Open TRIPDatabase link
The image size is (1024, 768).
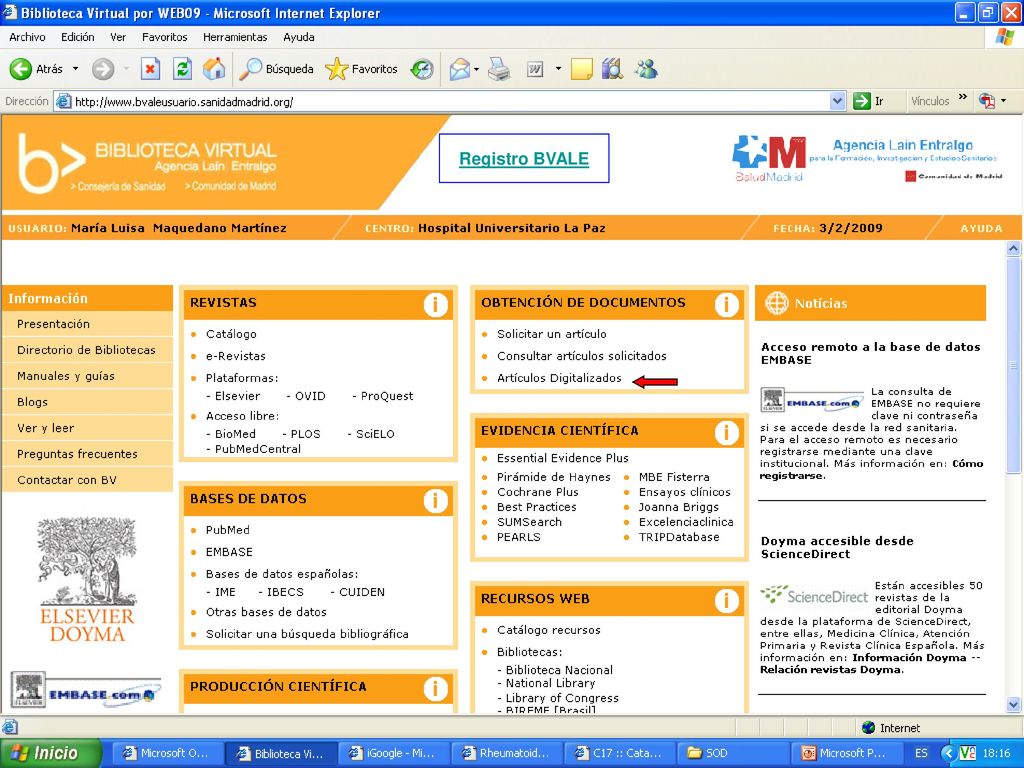point(679,537)
